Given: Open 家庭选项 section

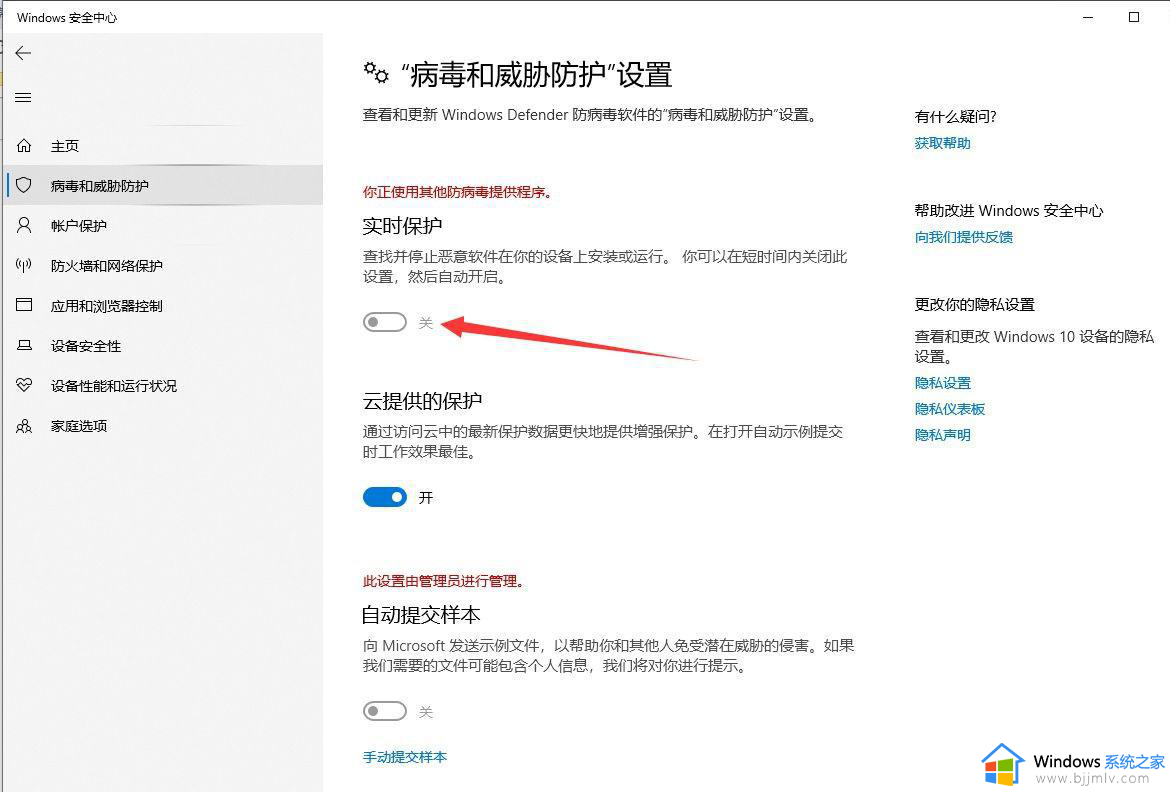Looking at the screenshot, I should click(x=163, y=426).
